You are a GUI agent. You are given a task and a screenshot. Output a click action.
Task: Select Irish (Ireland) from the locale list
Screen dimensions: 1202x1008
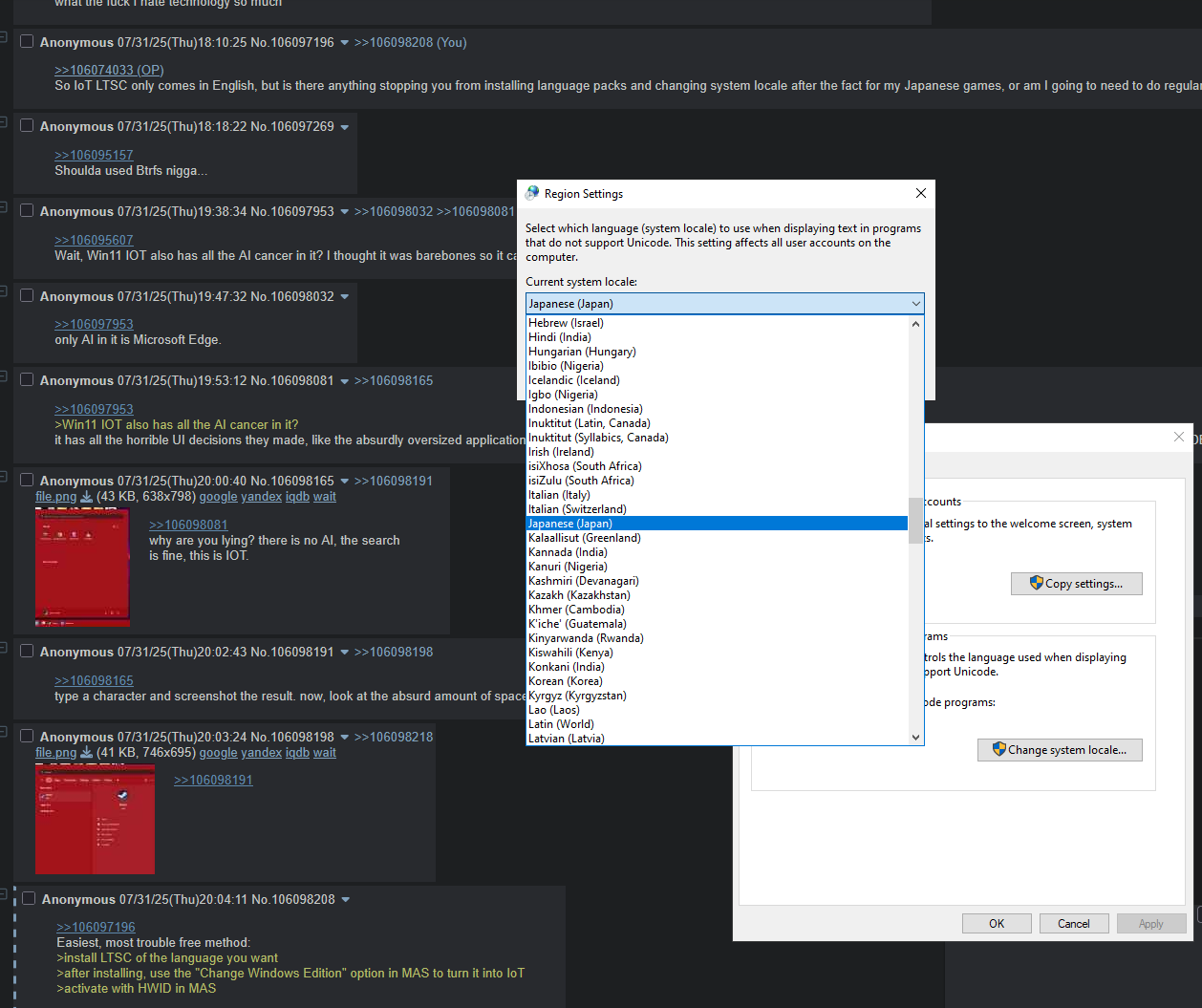pos(717,452)
